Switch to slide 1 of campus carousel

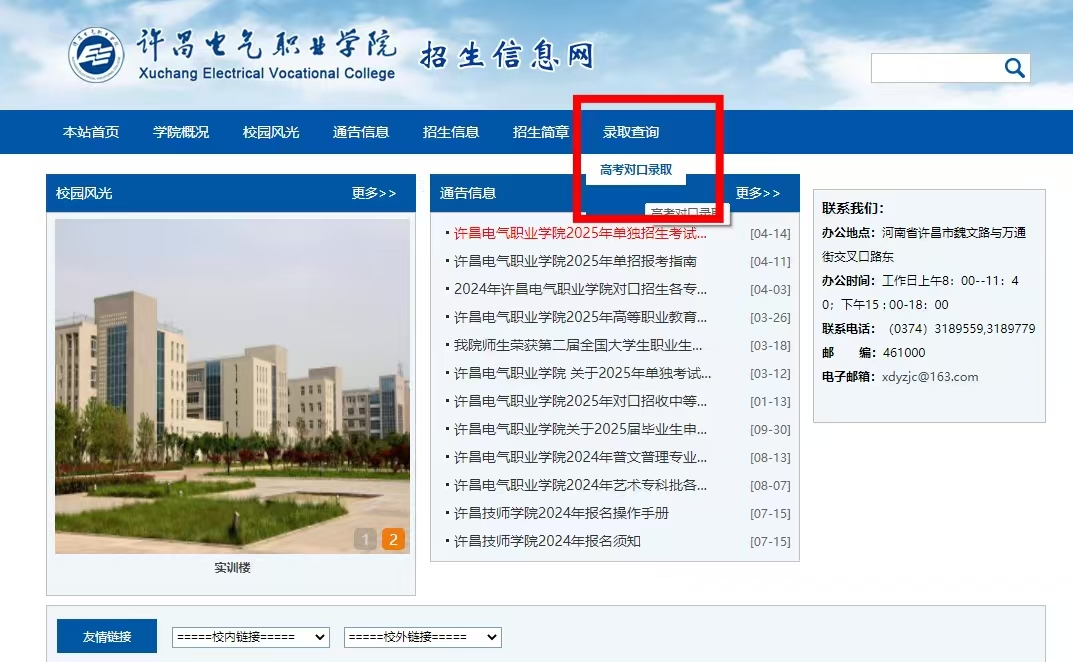point(365,540)
